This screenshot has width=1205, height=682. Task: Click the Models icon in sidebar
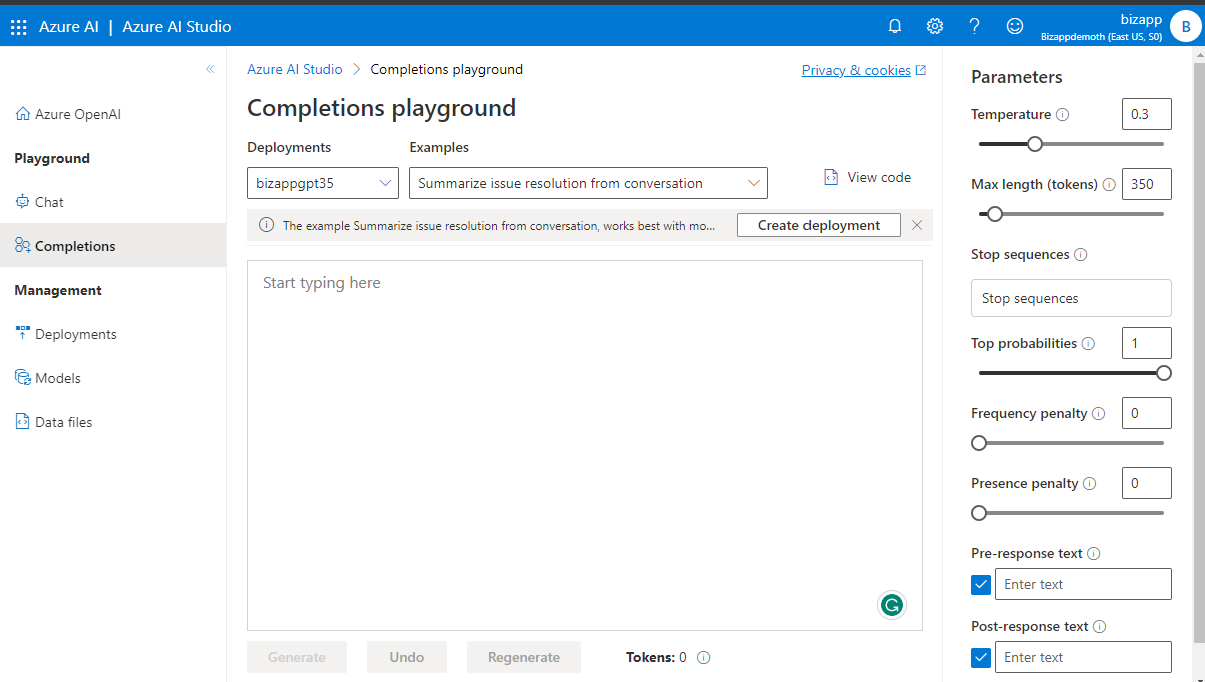point(23,378)
